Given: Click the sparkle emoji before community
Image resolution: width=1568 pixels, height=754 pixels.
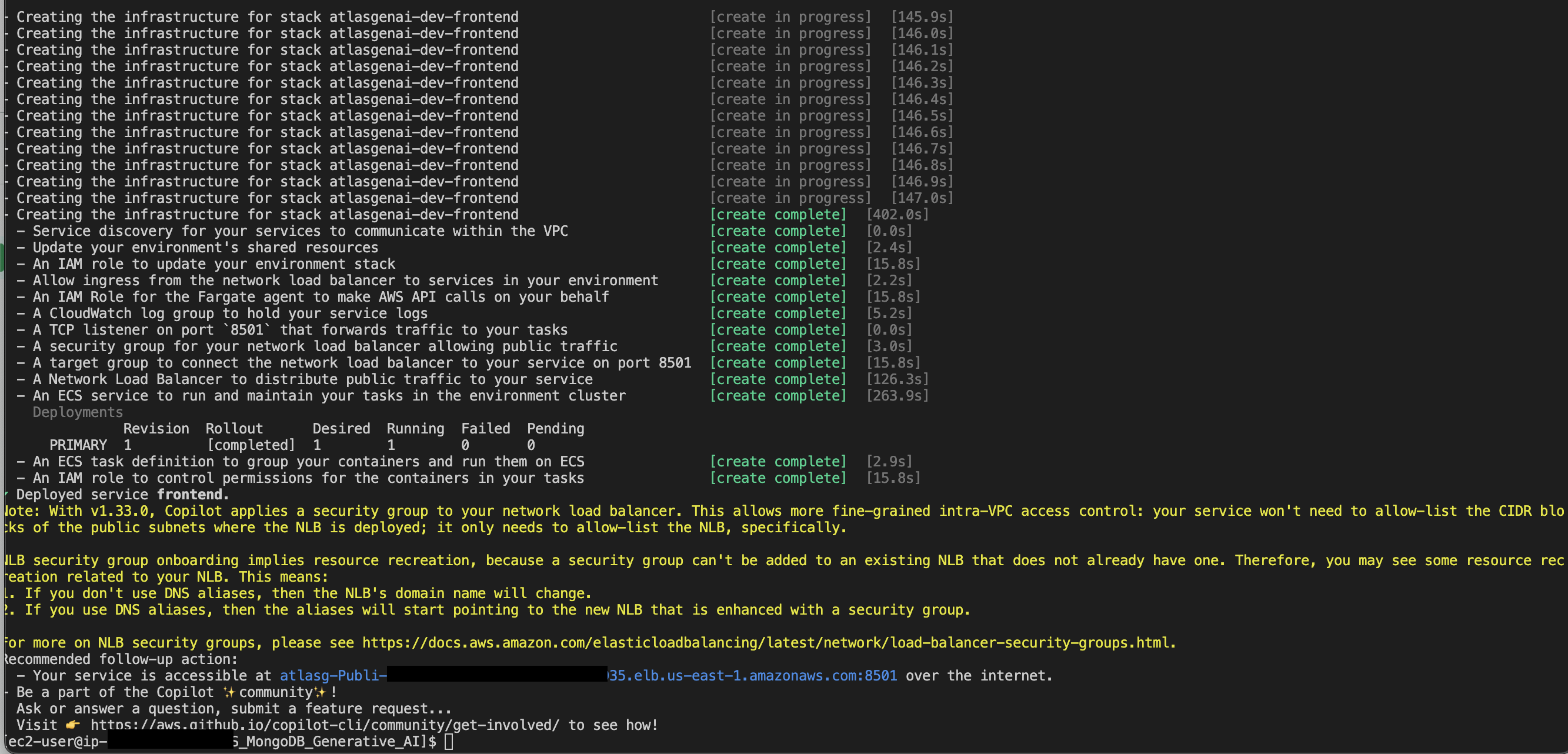Looking at the screenshot, I should tap(229, 692).
